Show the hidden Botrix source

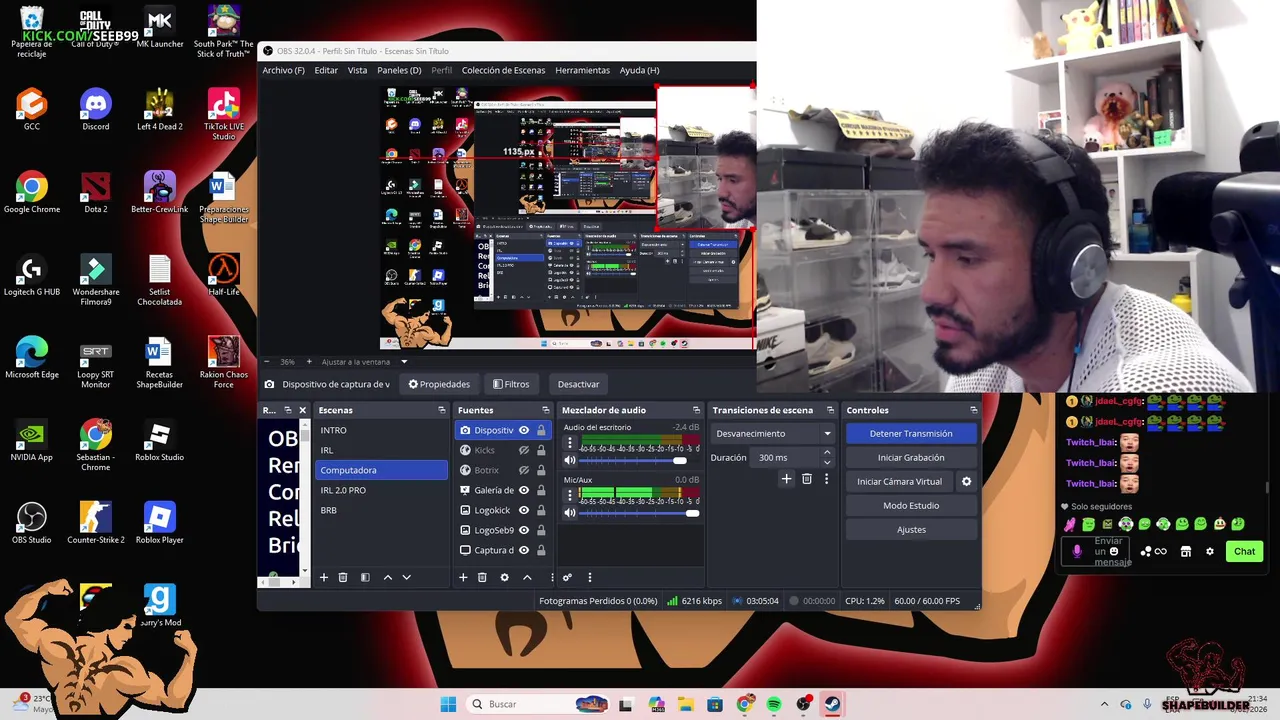click(523, 470)
